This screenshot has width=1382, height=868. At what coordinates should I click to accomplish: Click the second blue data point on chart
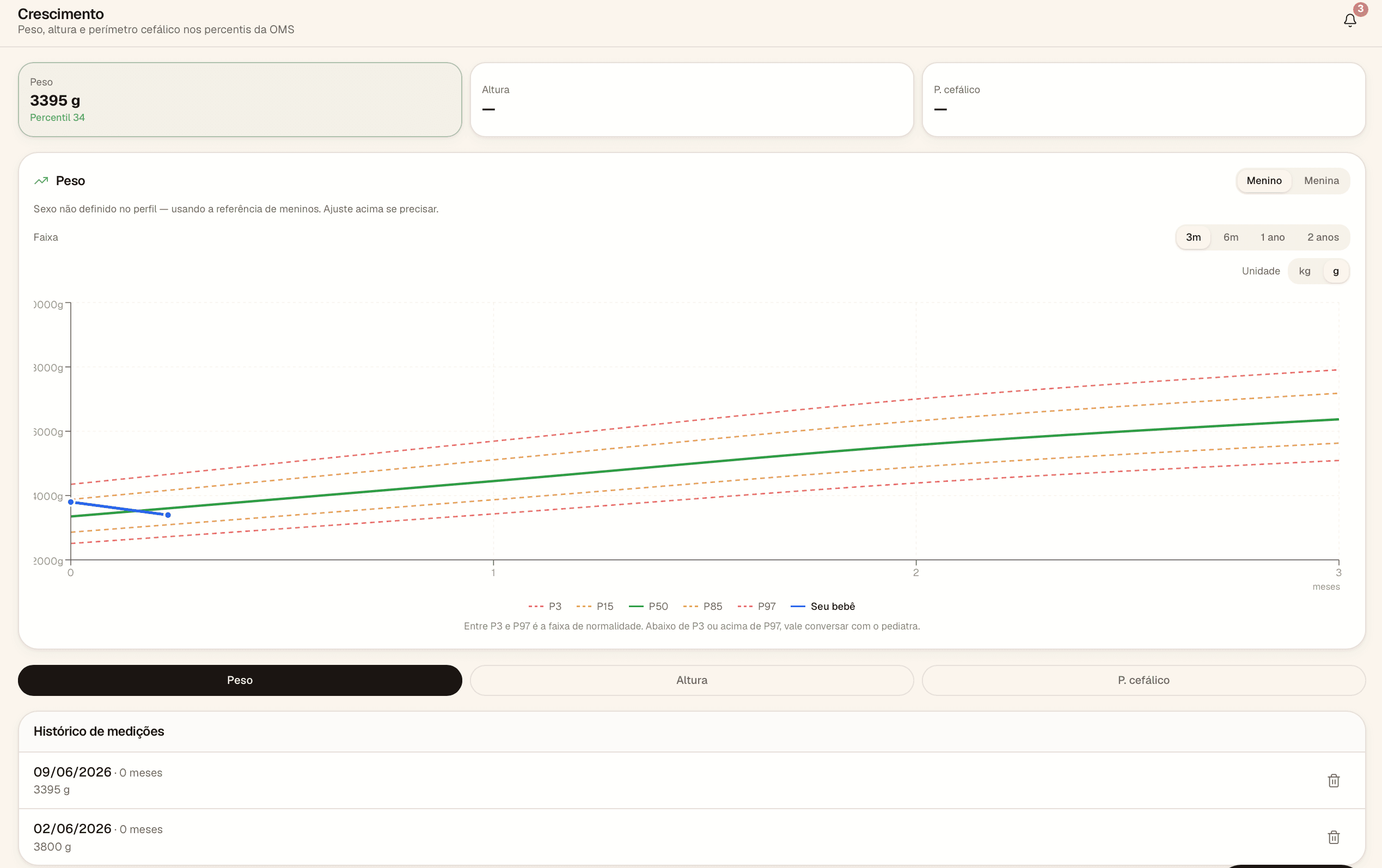coord(168,515)
